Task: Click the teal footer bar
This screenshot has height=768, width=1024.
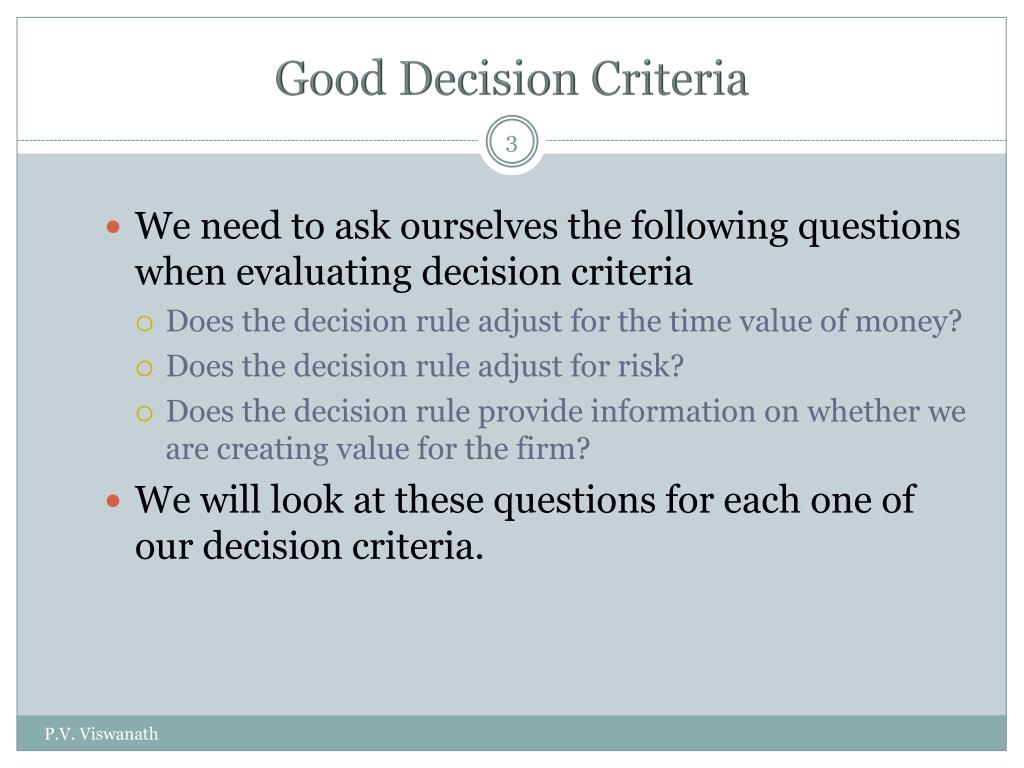Action: click(511, 733)
